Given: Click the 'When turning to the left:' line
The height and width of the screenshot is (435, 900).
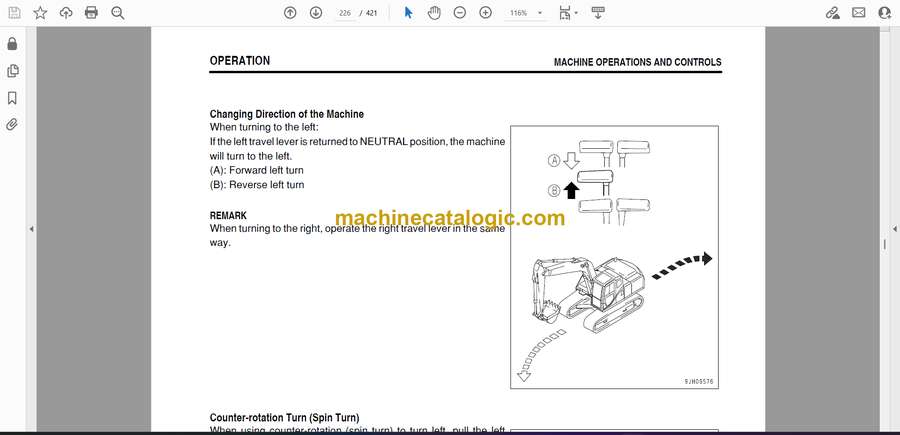Looking at the screenshot, I should (264, 127).
